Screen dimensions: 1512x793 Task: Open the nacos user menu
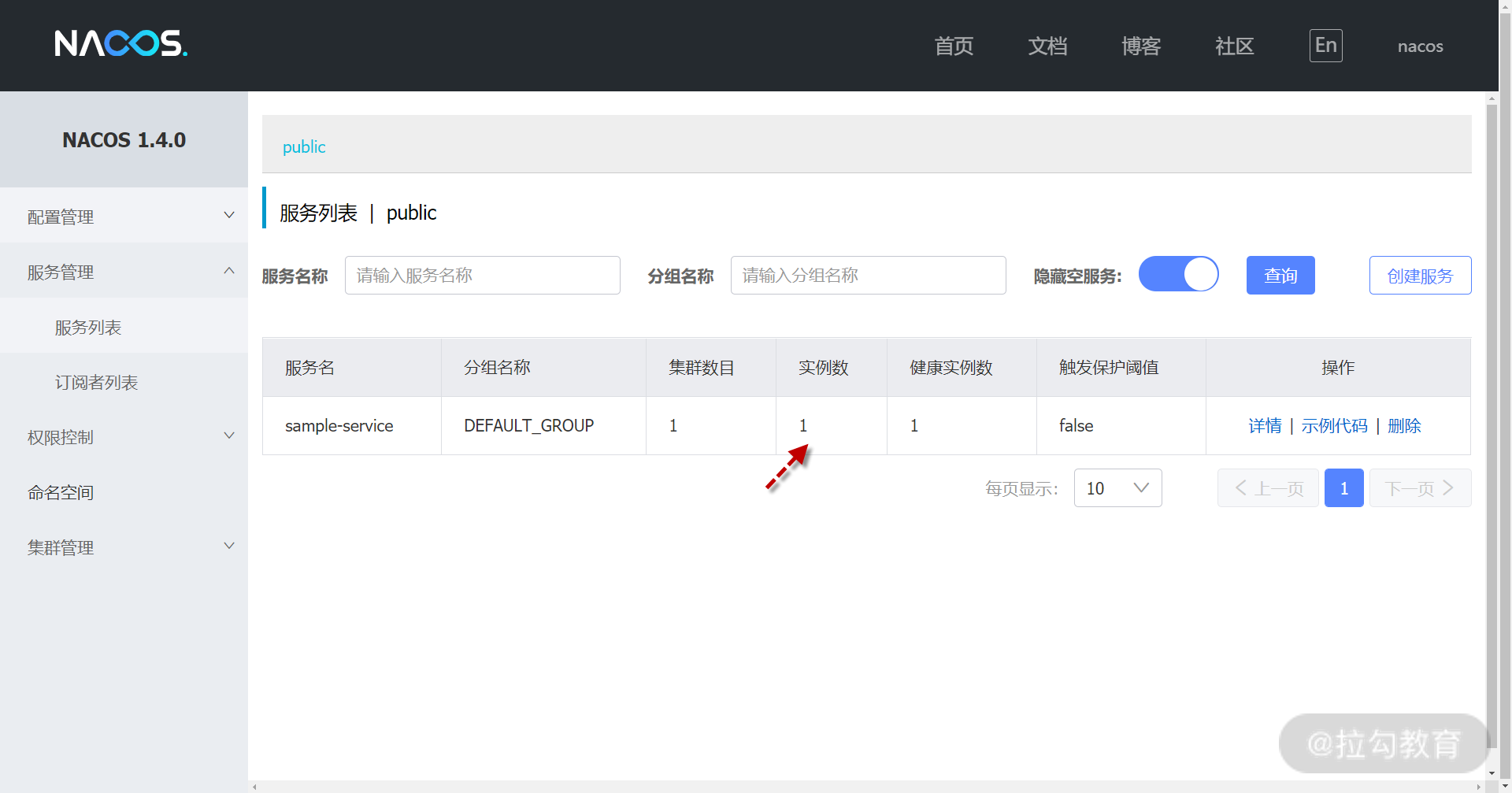(x=1420, y=46)
